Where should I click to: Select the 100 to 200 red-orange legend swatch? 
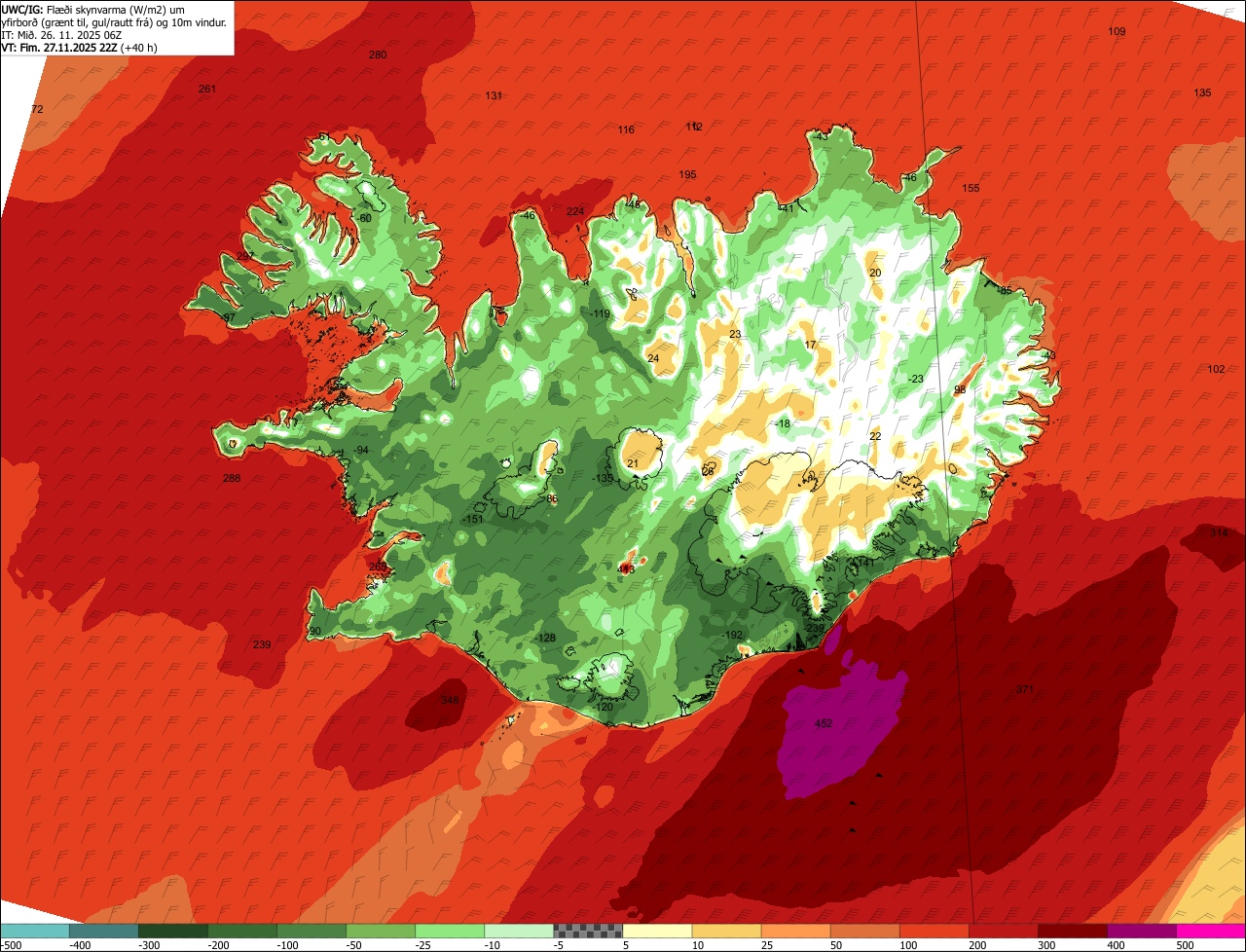point(934,932)
